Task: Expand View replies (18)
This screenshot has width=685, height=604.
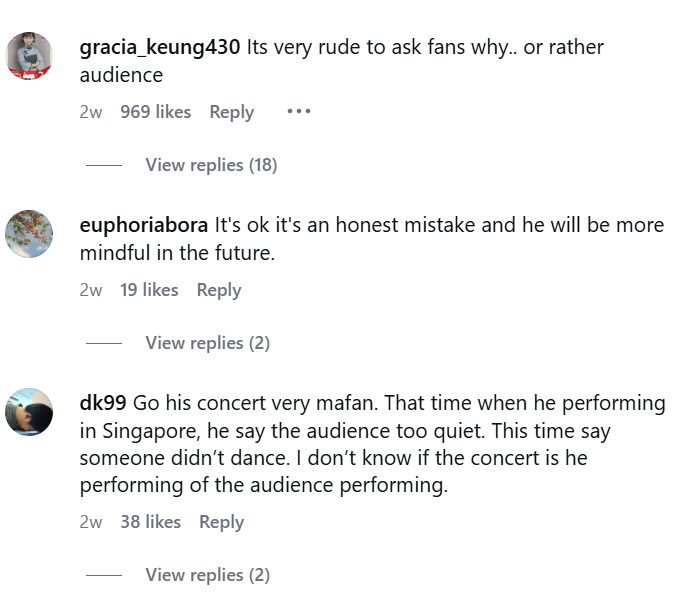Action: [x=211, y=165]
